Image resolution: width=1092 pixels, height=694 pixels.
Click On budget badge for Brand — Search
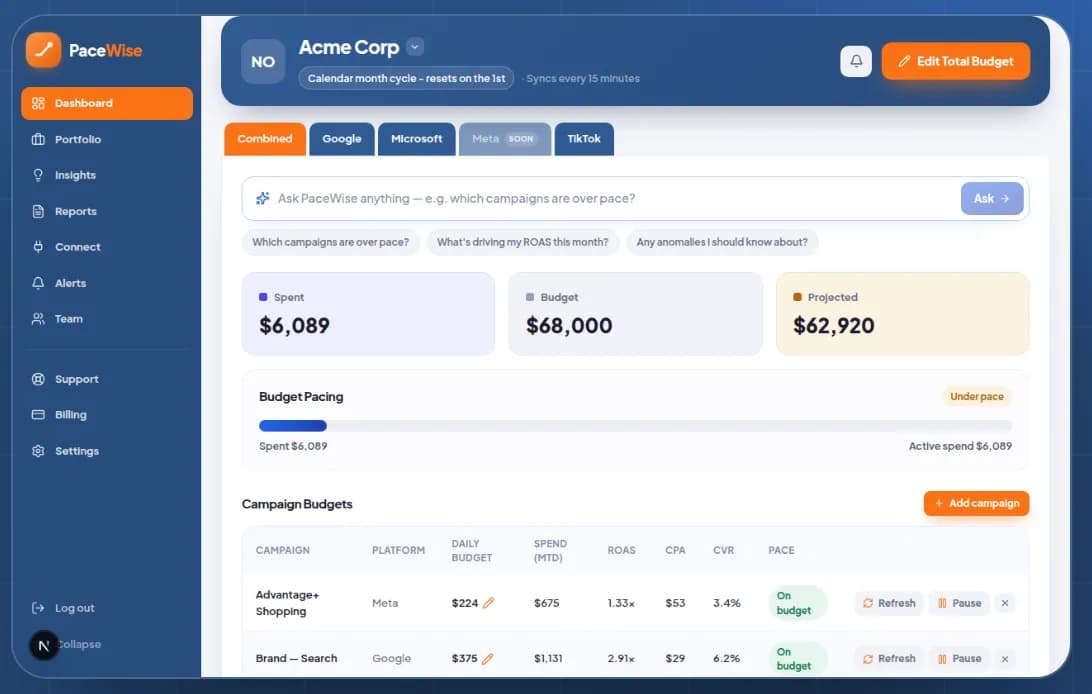[797, 658]
